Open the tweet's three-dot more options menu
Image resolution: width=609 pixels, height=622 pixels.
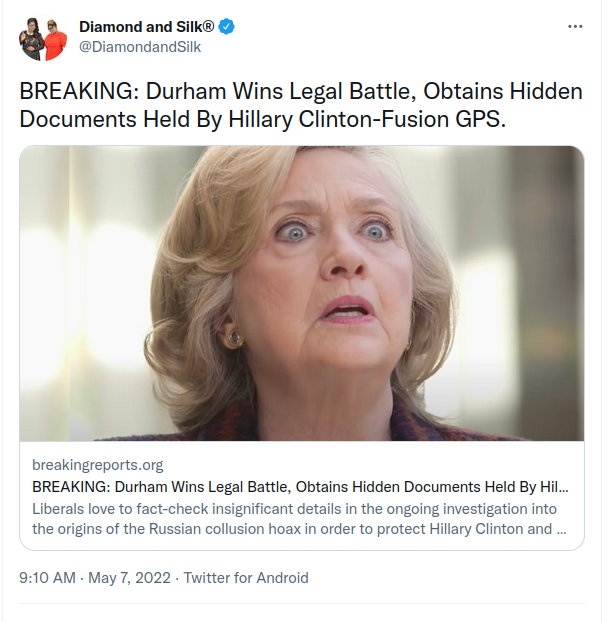point(575,27)
